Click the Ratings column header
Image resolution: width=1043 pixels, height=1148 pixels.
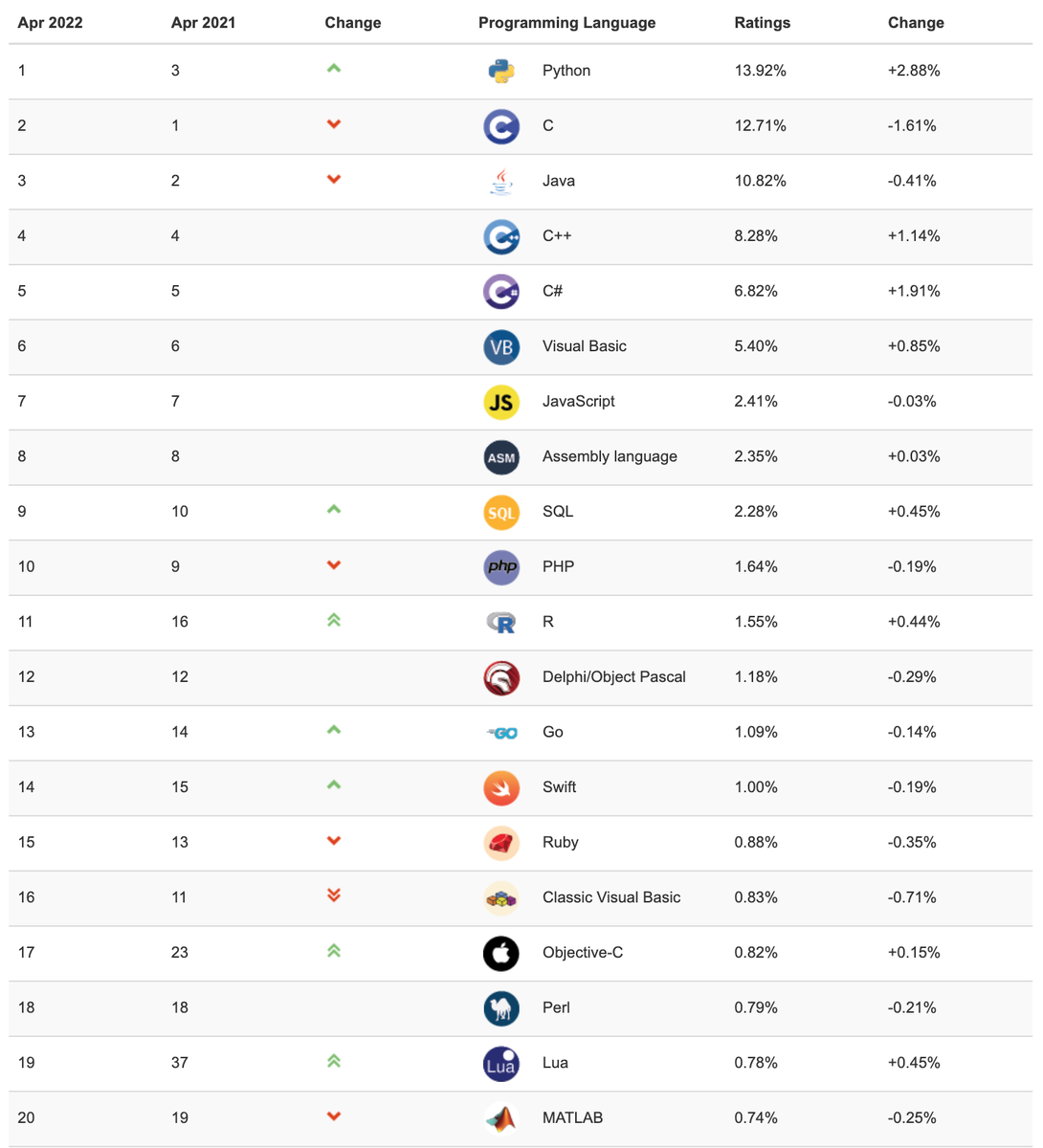point(762,23)
